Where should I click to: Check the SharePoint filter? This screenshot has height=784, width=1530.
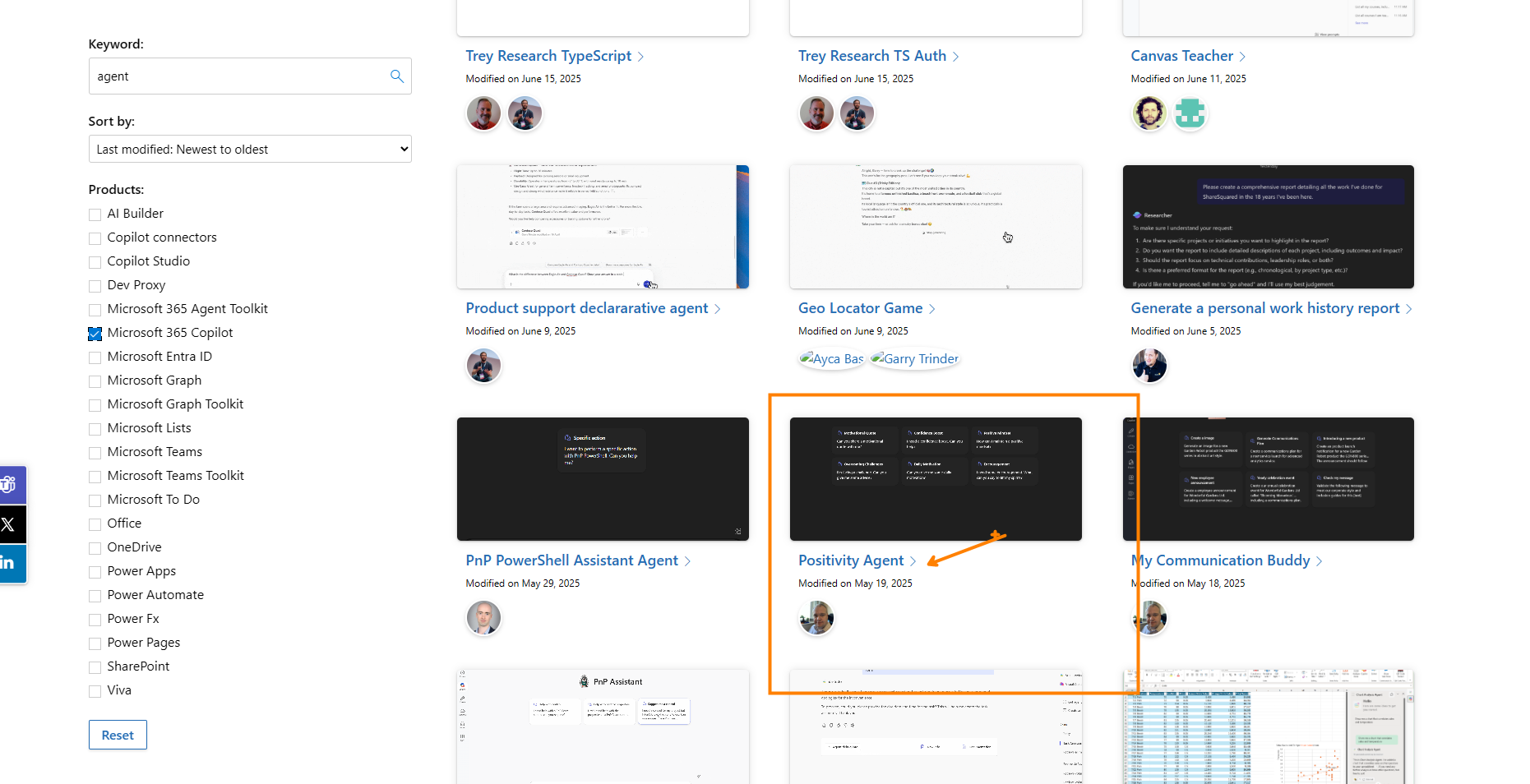click(x=95, y=667)
